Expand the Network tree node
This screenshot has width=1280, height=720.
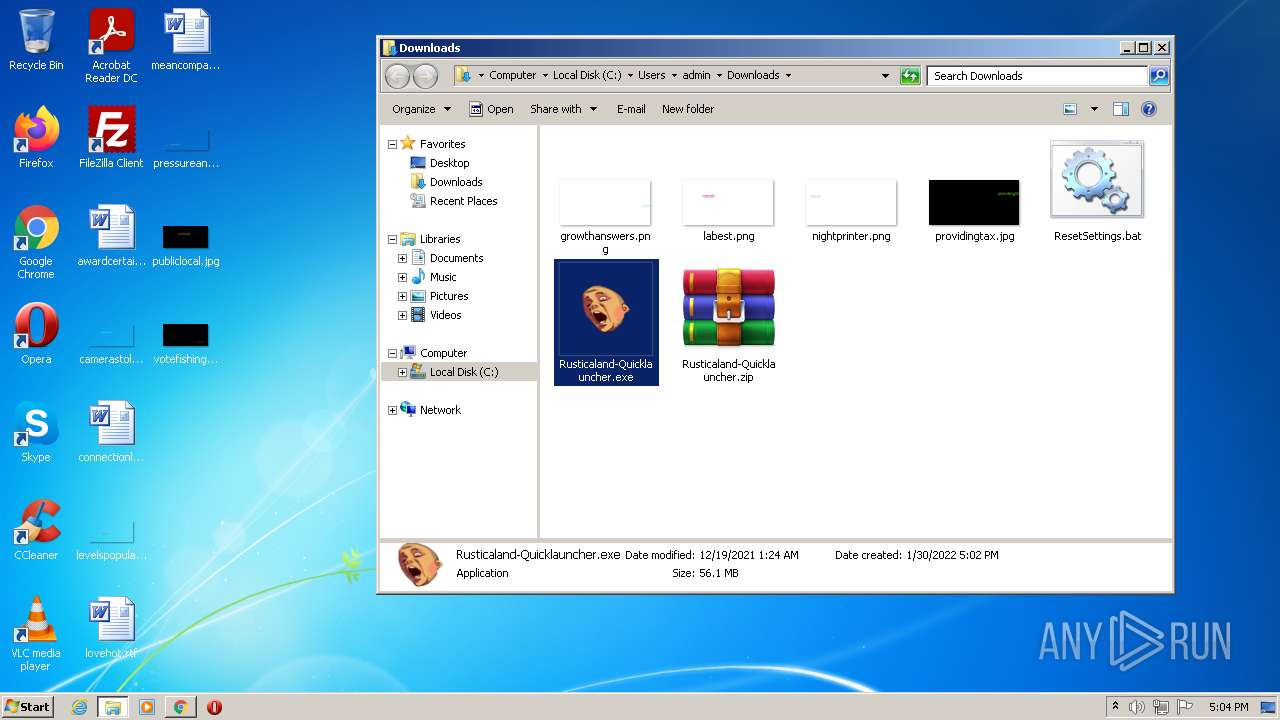point(392,410)
